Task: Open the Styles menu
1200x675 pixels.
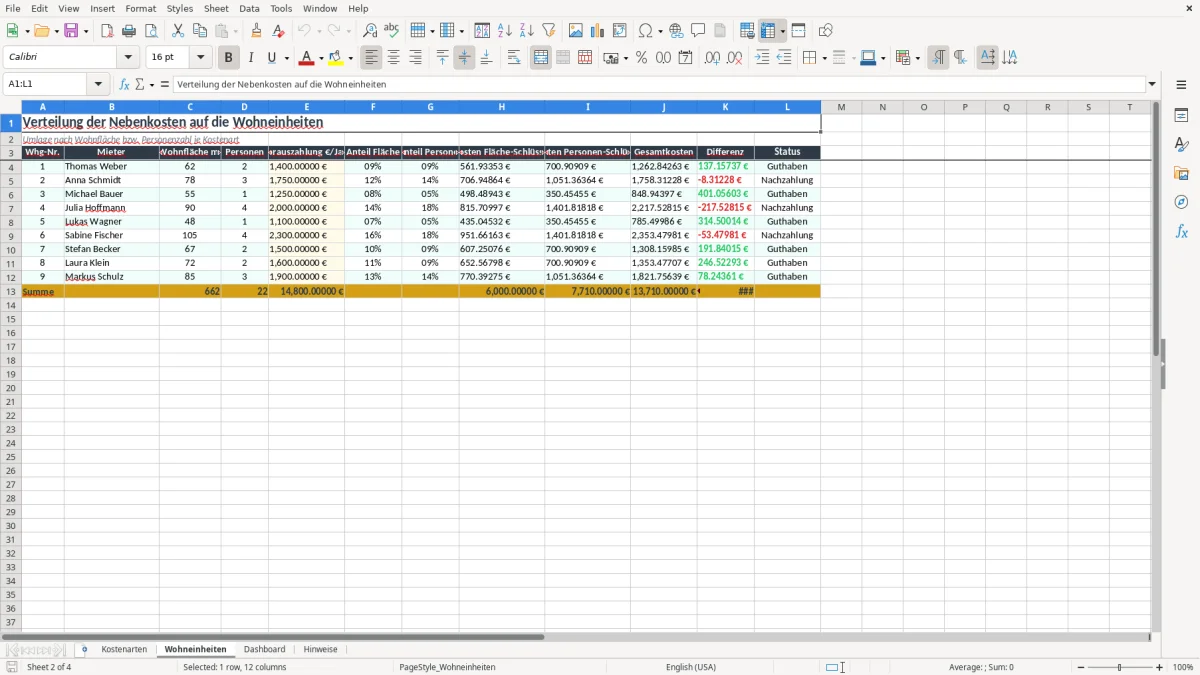Action: pos(180,8)
